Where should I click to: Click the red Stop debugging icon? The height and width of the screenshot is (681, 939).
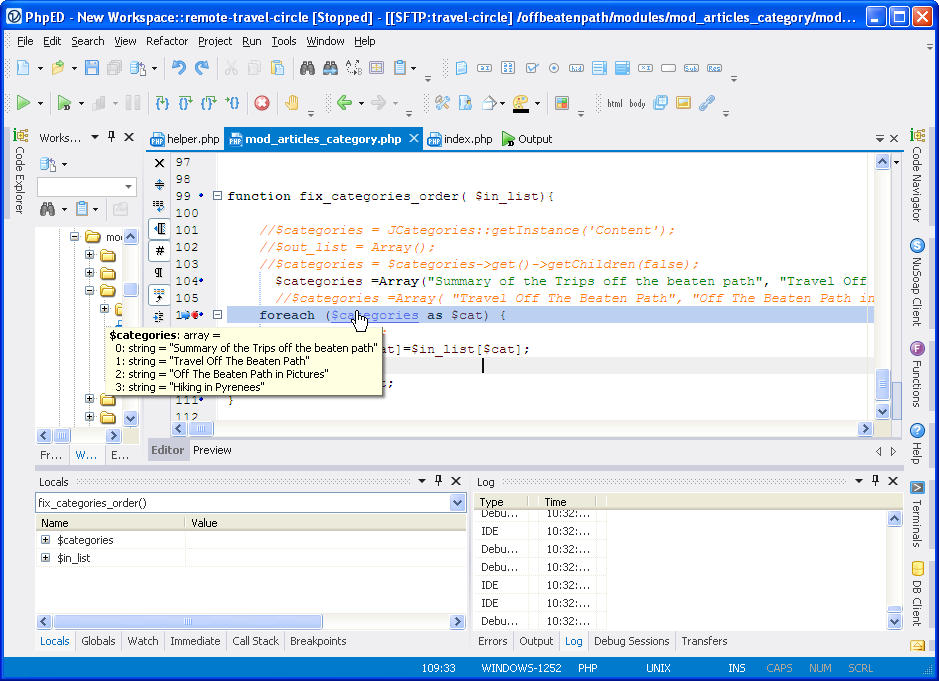[x=261, y=102]
